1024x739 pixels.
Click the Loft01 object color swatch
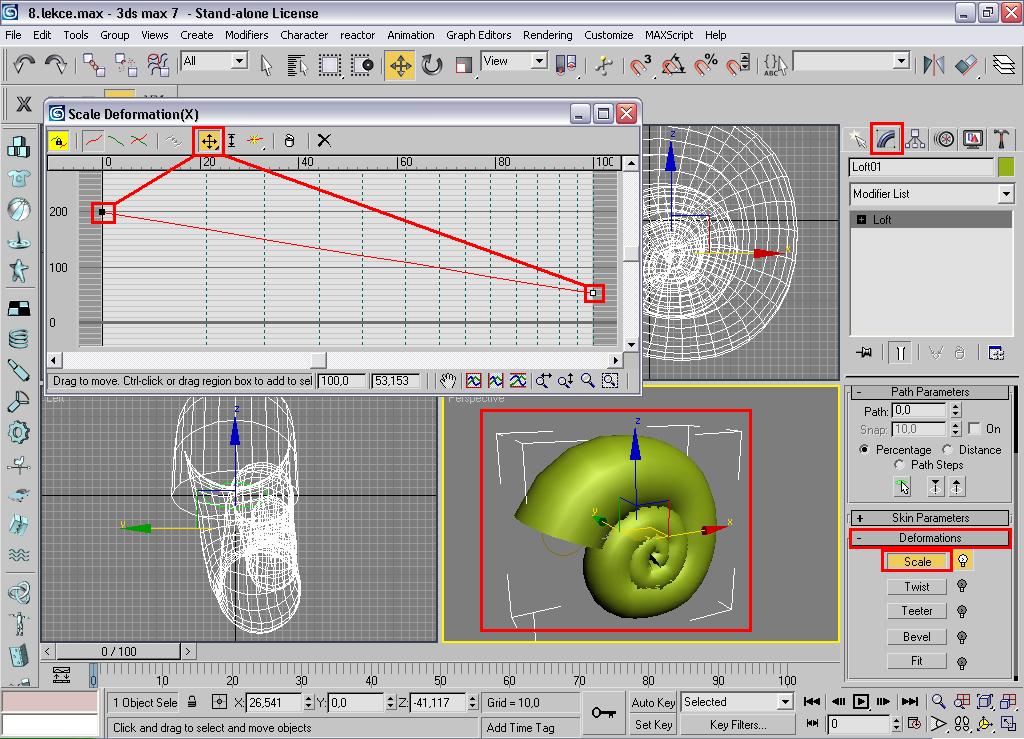coord(1006,167)
